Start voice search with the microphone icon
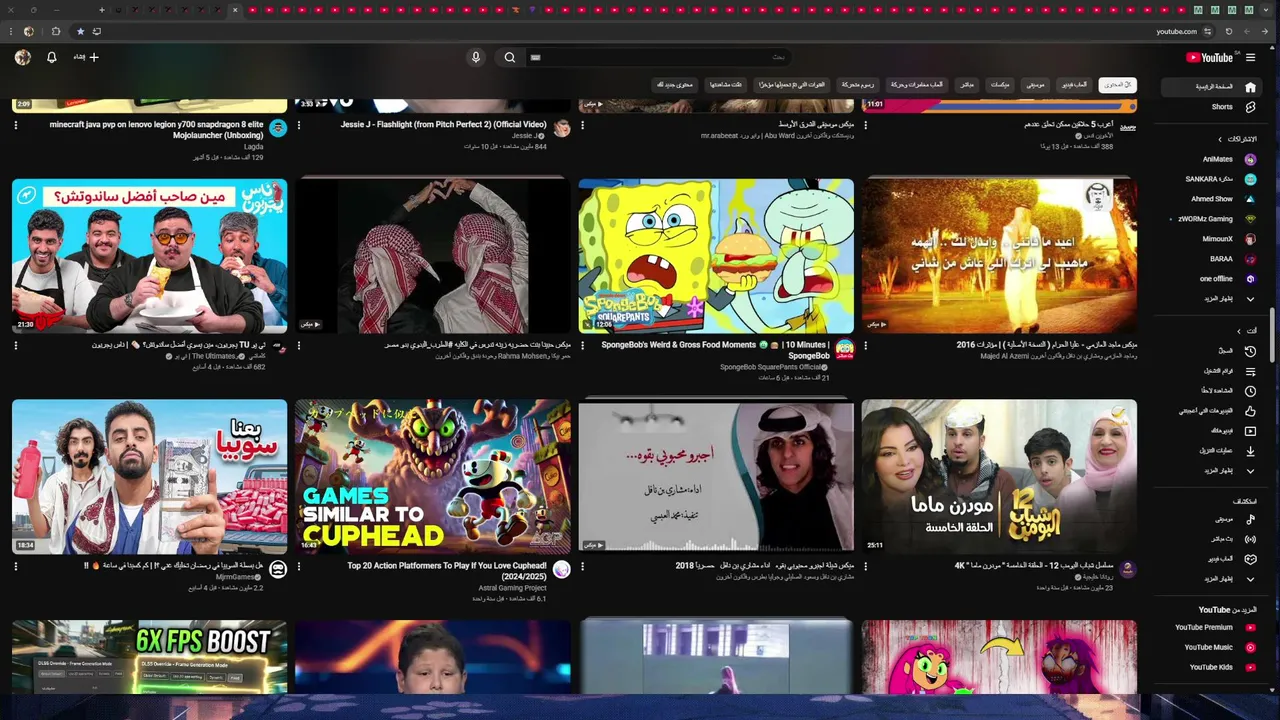Screen dimensions: 1280x720 pyautogui.click(x=476, y=58)
